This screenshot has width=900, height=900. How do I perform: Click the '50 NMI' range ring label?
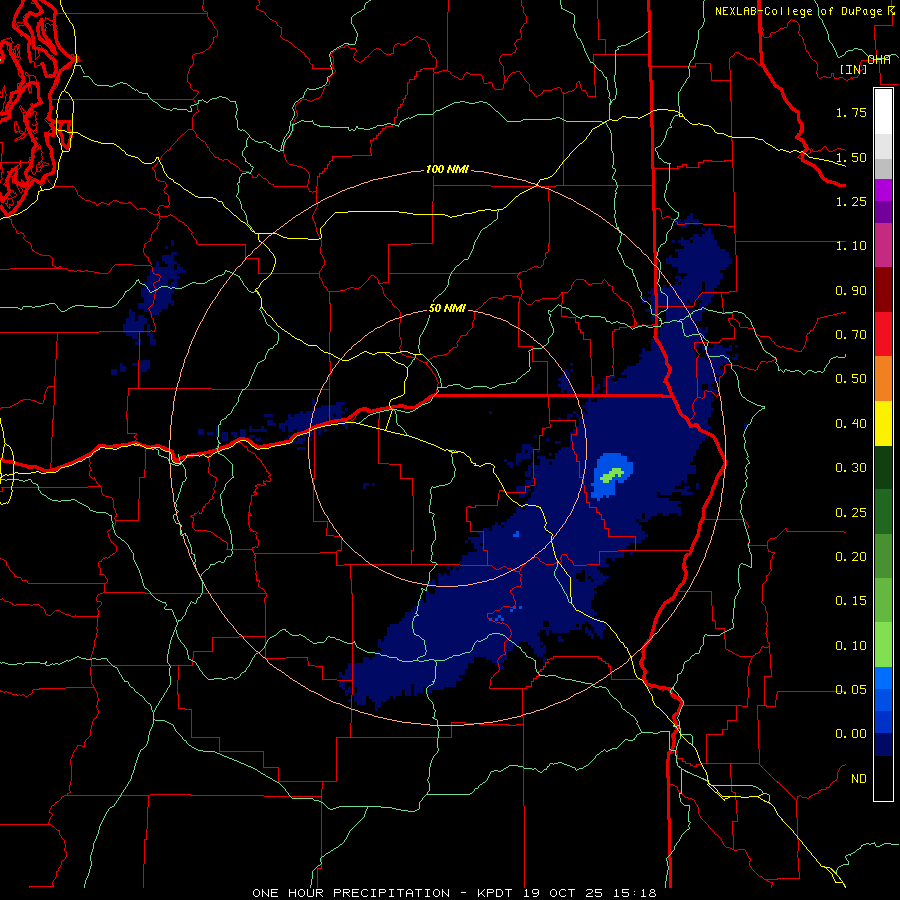447,308
